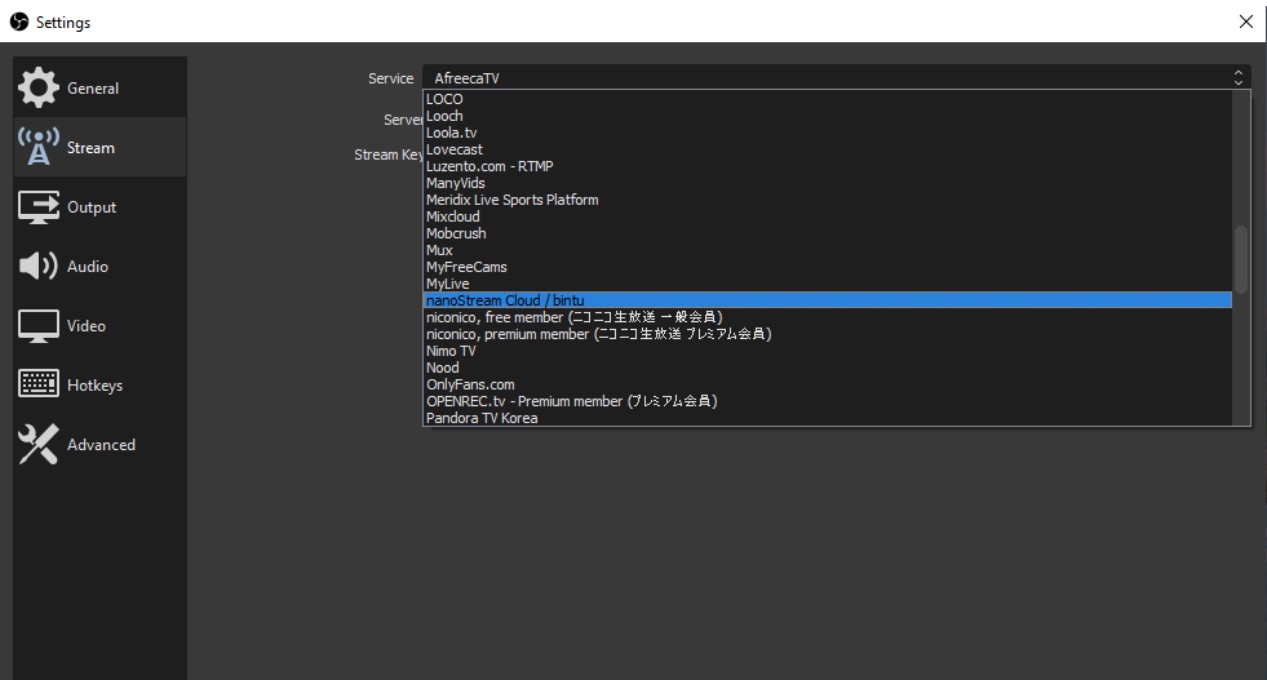Choose LOCO from service list
Screen dimensions: 1267x684
click(x=827, y=99)
